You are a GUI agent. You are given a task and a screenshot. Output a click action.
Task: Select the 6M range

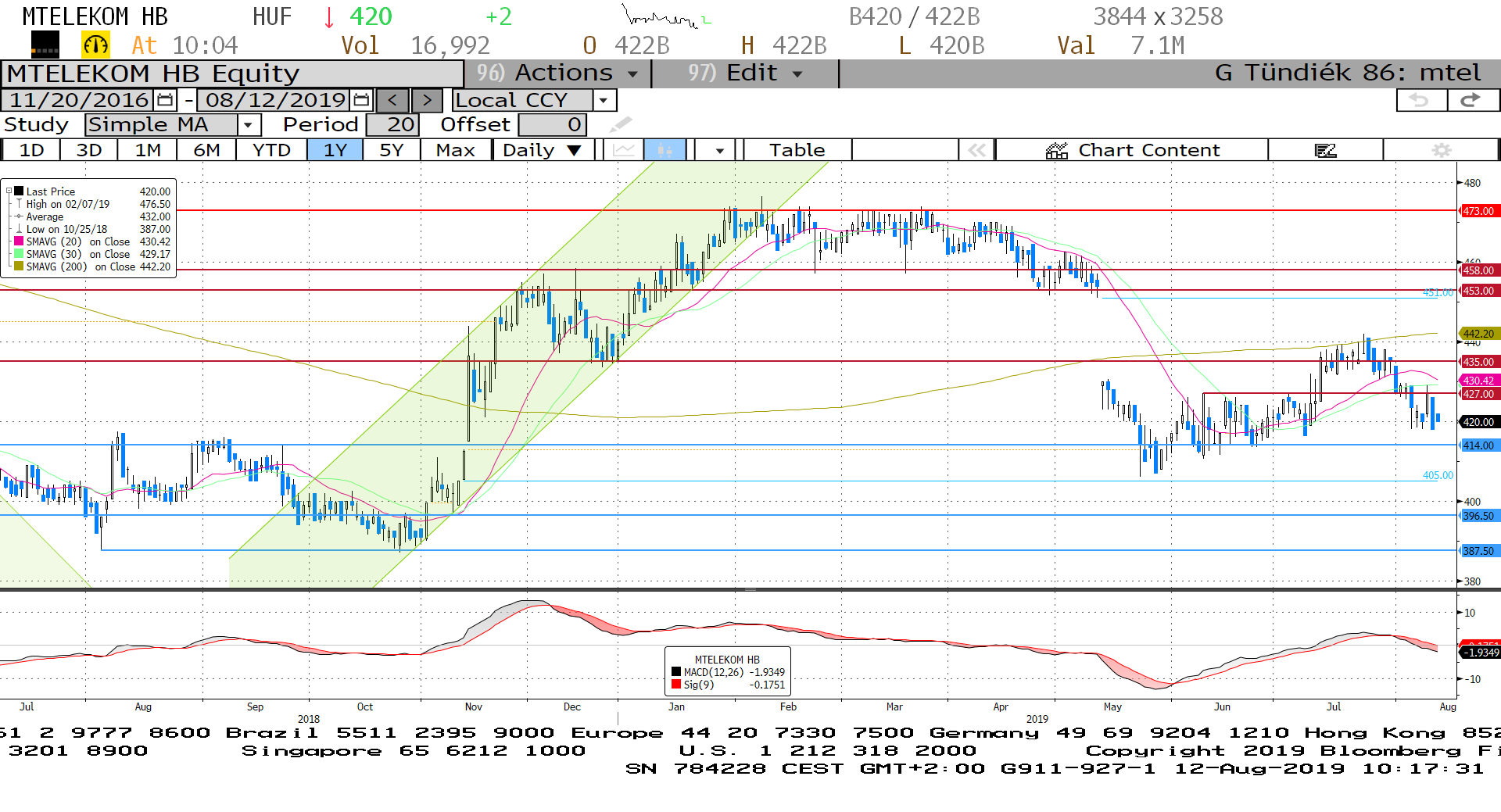(x=207, y=150)
